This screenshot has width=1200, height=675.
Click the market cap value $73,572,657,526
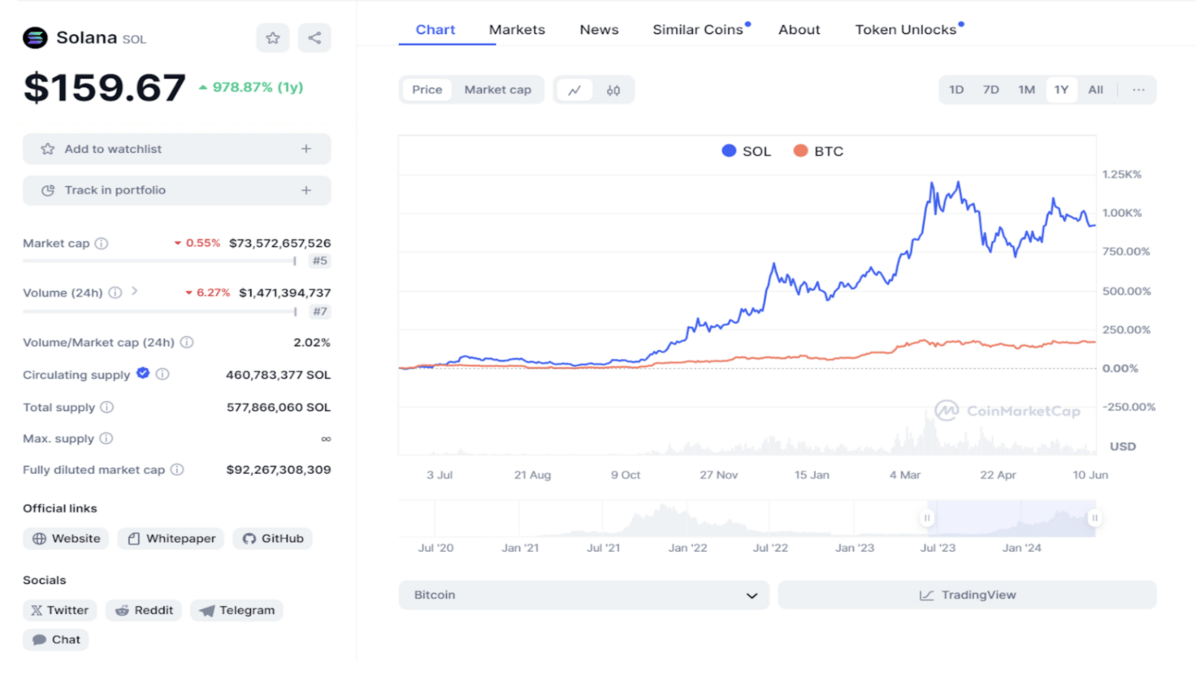click(x=280, y=243)
